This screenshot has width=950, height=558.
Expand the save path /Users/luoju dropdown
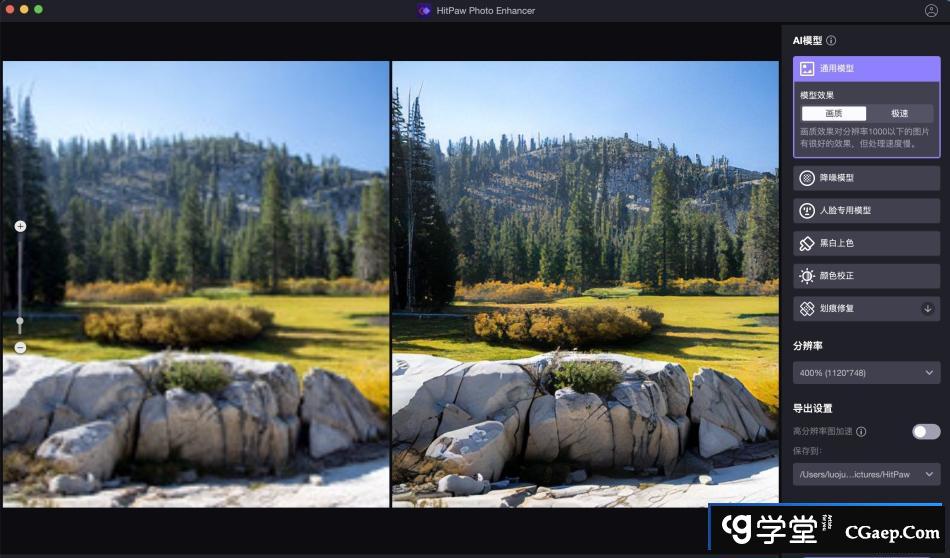pyautogui.click(x=866, y=475)
